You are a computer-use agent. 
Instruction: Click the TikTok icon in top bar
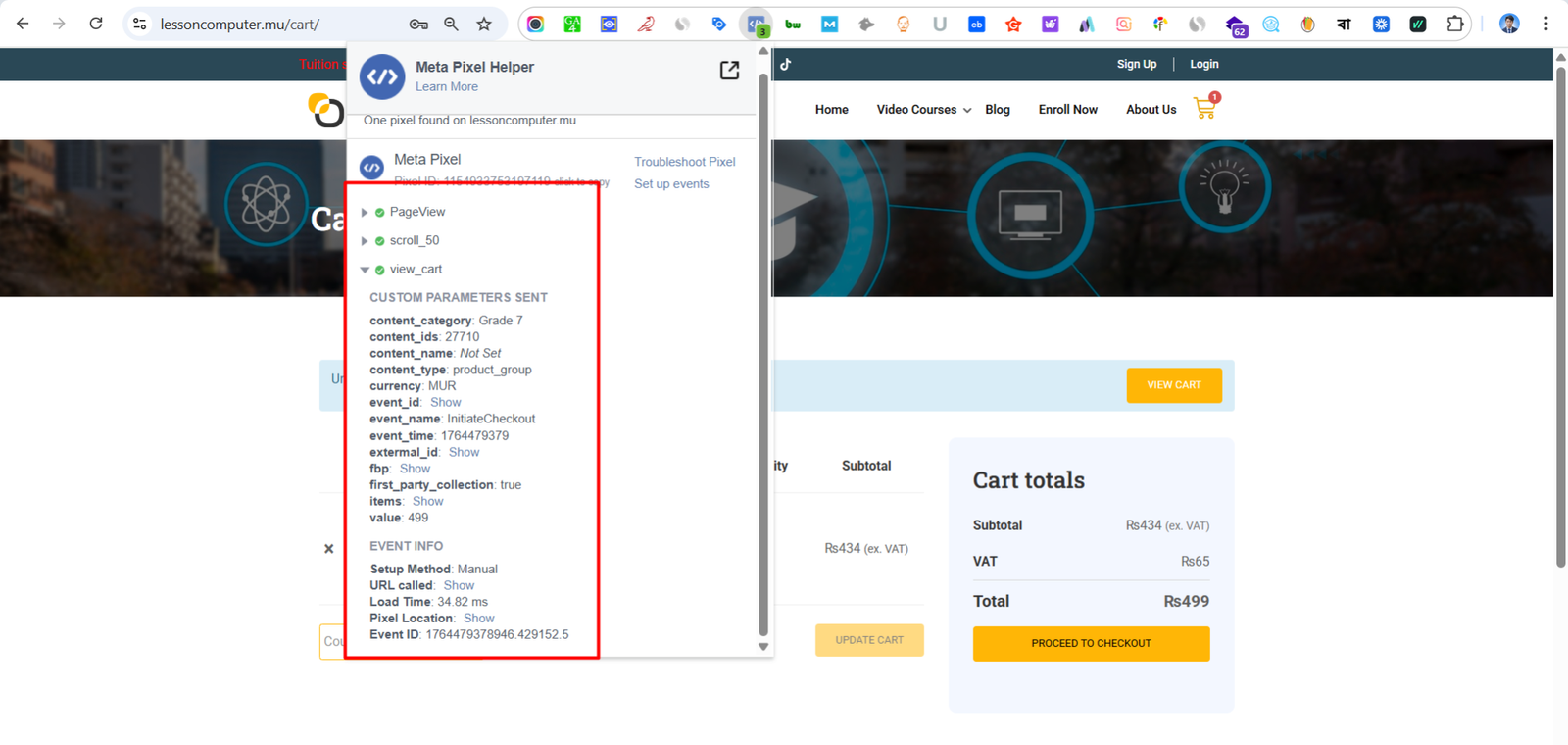(785, 65)
